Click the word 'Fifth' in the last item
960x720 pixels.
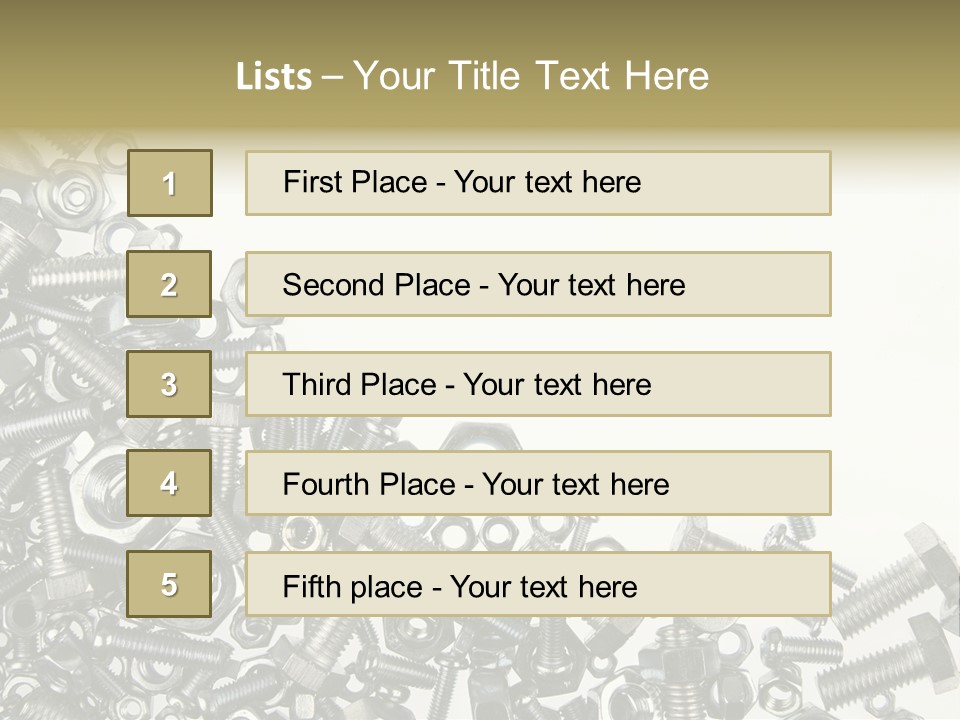(x=312, y=586)
